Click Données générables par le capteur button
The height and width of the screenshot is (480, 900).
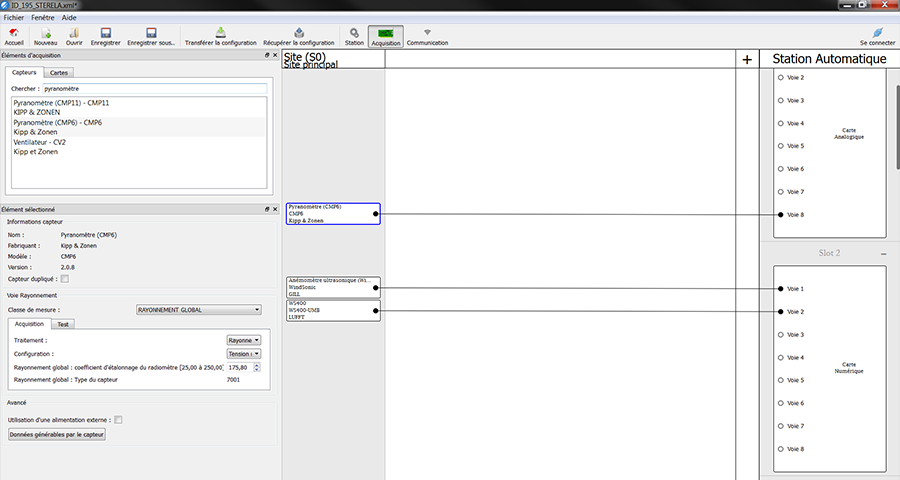(57, 435)
